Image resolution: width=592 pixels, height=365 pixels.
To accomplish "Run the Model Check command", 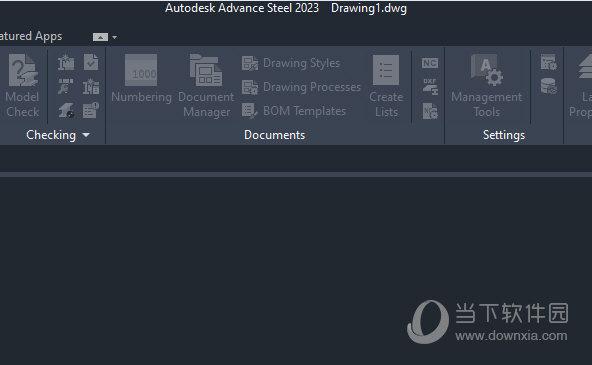I will [23, 86].
